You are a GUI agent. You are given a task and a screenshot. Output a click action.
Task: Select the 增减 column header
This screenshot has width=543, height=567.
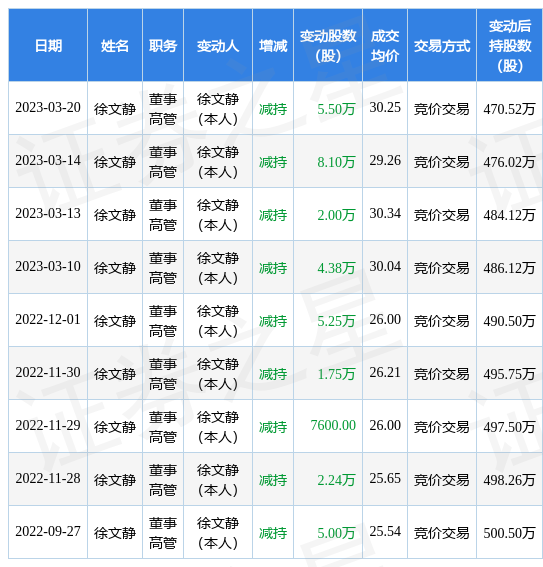tap(273, 46)
